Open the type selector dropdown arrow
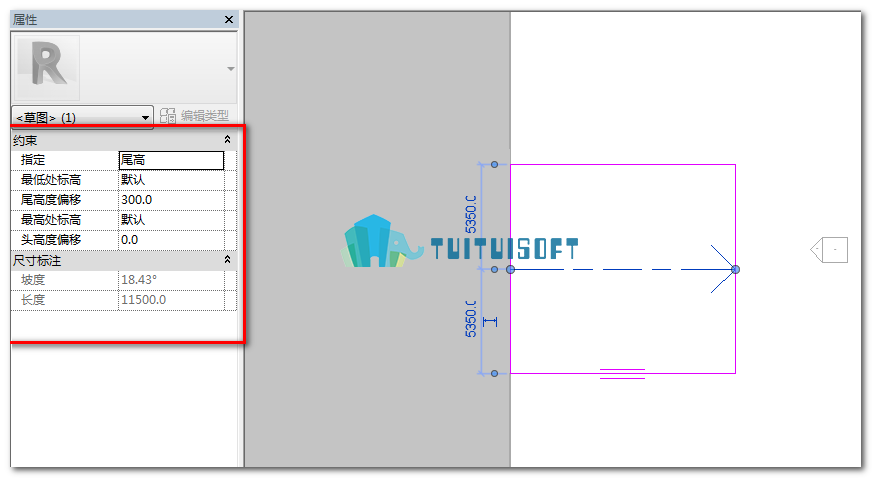This screenshot has width=872, height=478. [x=230, y=69]
